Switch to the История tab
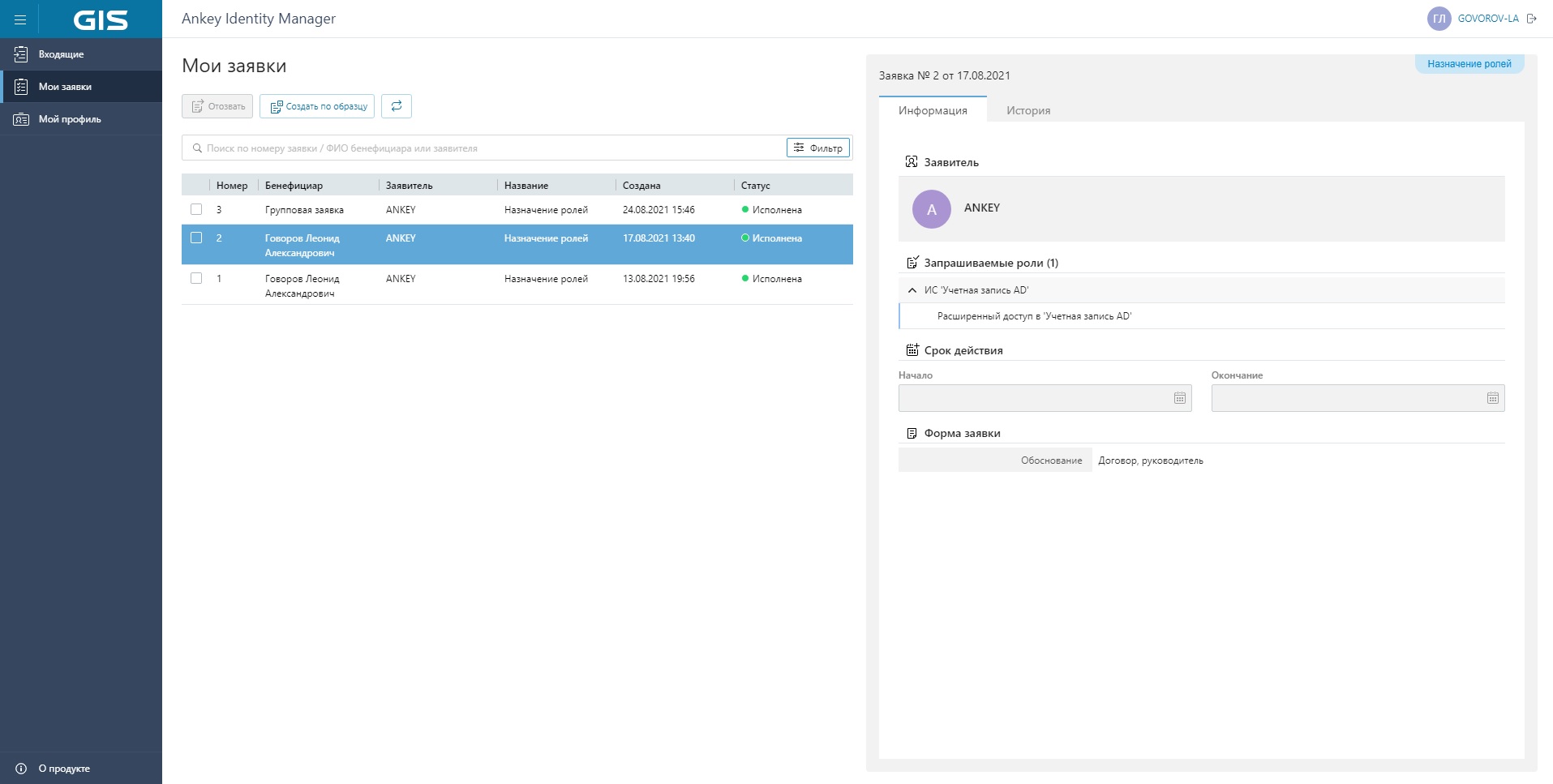 1028,110
